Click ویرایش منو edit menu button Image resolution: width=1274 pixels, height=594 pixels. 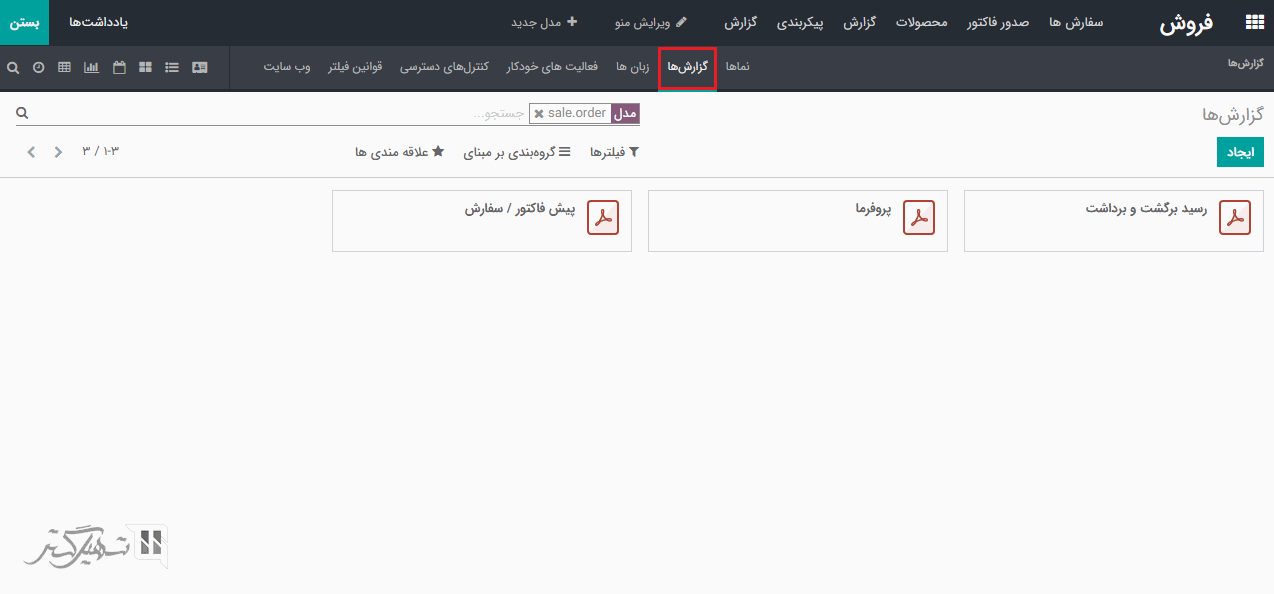(x=651, y=22)
